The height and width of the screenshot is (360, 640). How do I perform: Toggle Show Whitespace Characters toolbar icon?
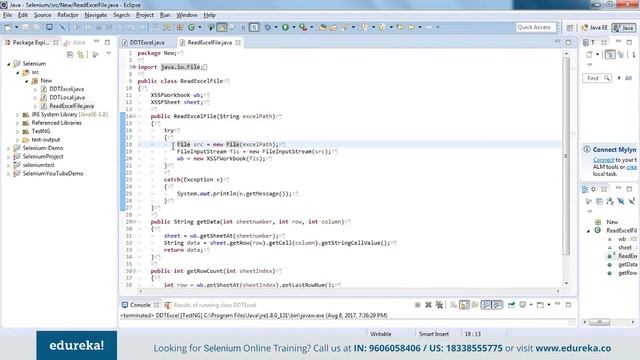coord(254,27)
